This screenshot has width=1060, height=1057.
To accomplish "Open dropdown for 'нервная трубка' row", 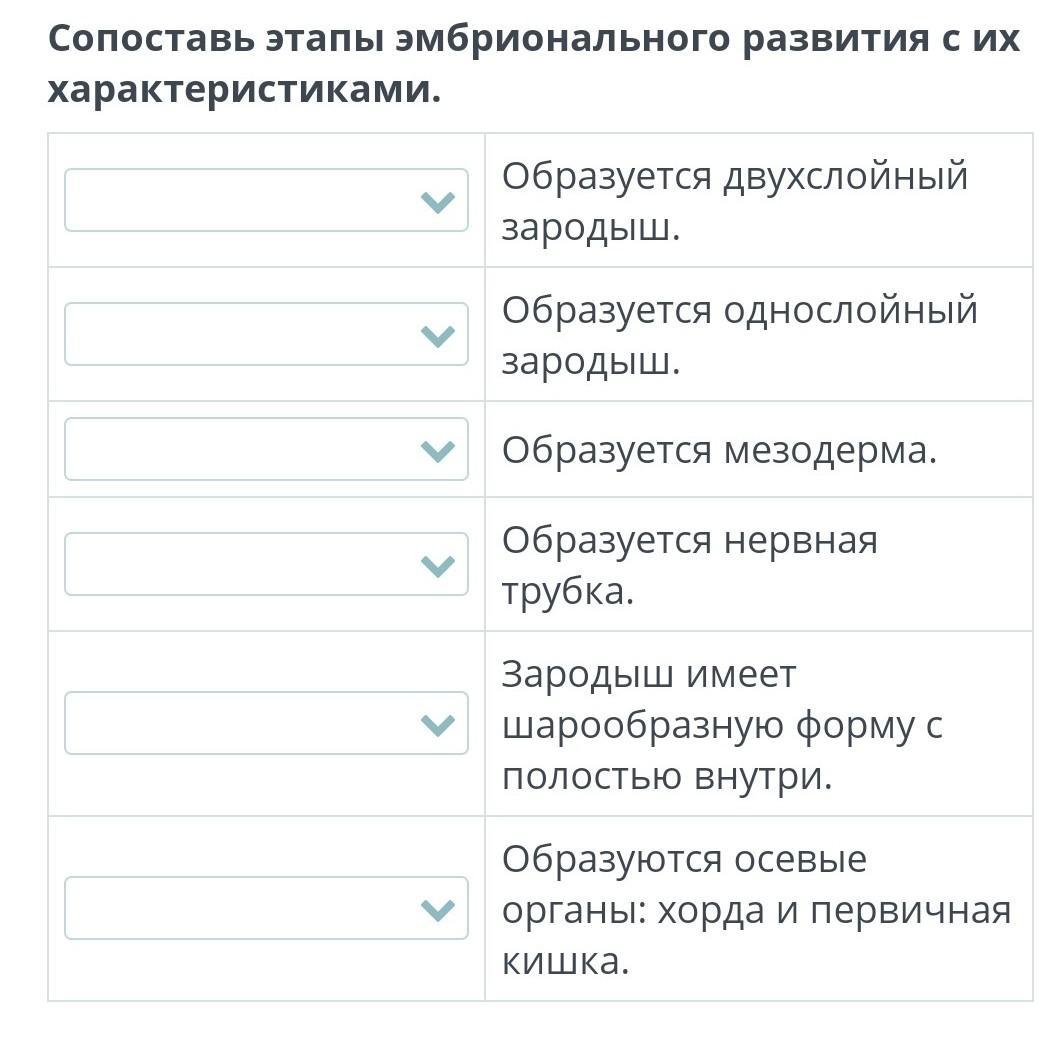I will (x=266, y=564).
